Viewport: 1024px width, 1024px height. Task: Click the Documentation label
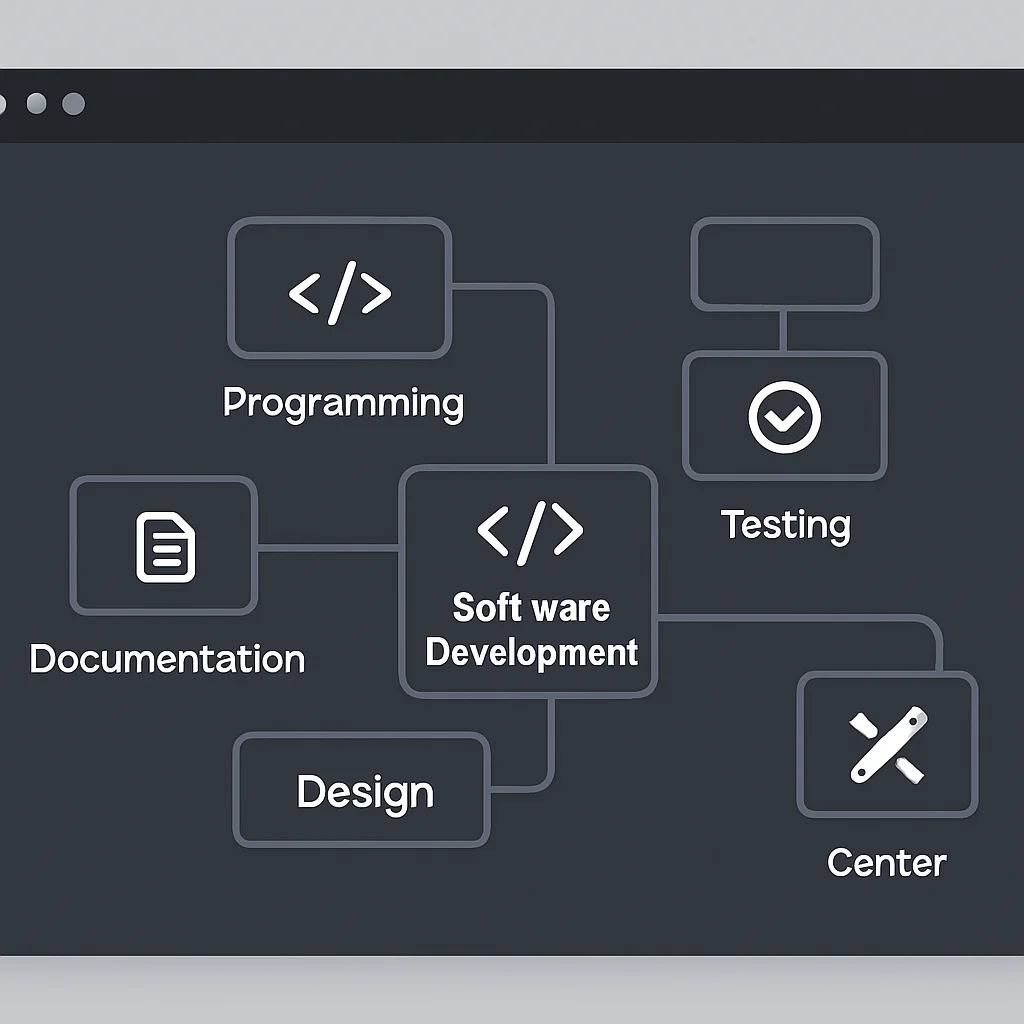click(x=167, y=658)
